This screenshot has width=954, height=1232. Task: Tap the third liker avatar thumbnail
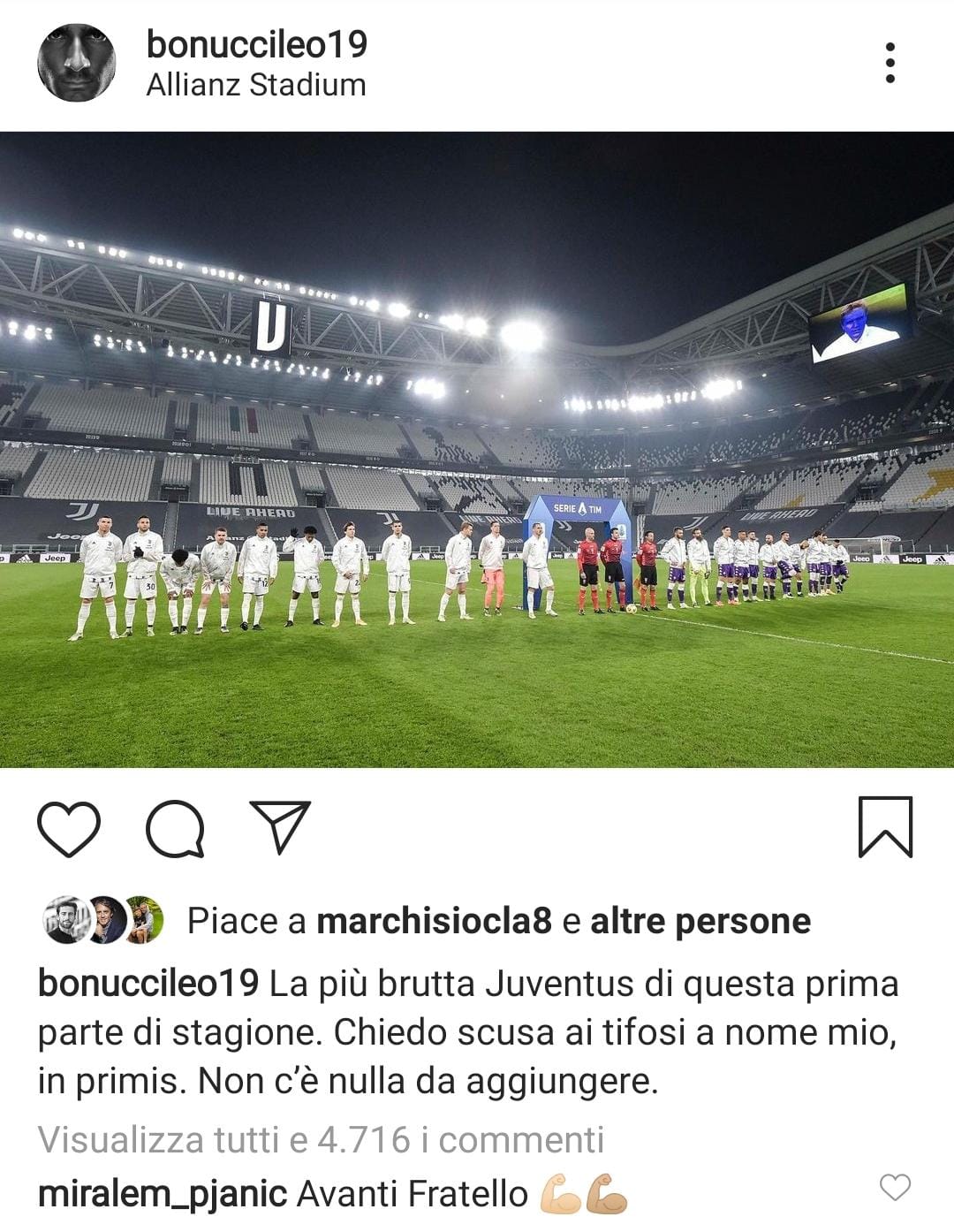143,920
